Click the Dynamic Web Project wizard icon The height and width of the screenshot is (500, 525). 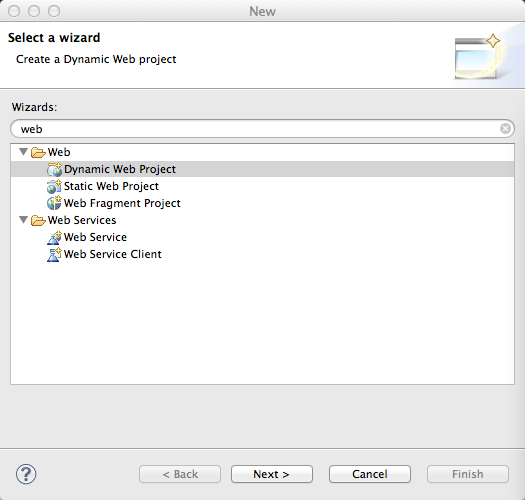click(54, 169)
